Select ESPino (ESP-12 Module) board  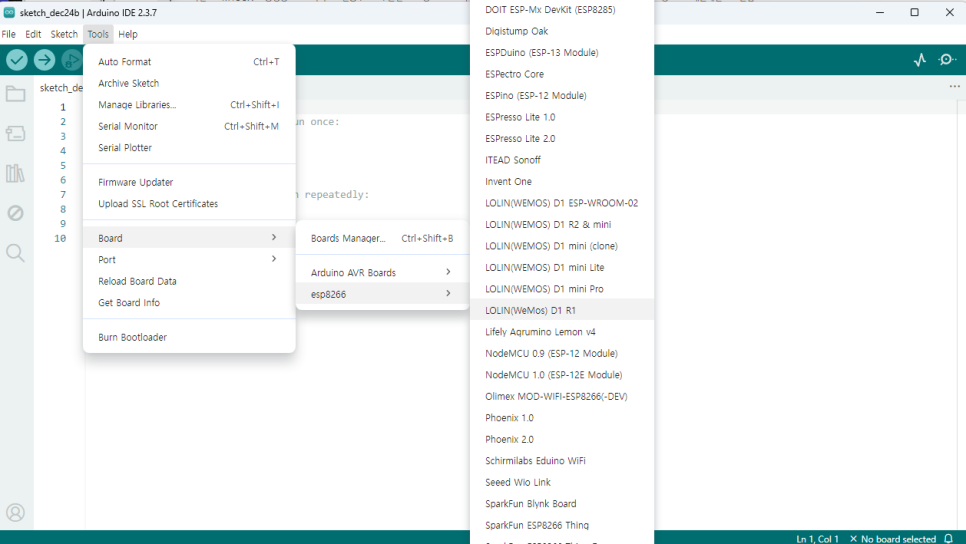562,96
